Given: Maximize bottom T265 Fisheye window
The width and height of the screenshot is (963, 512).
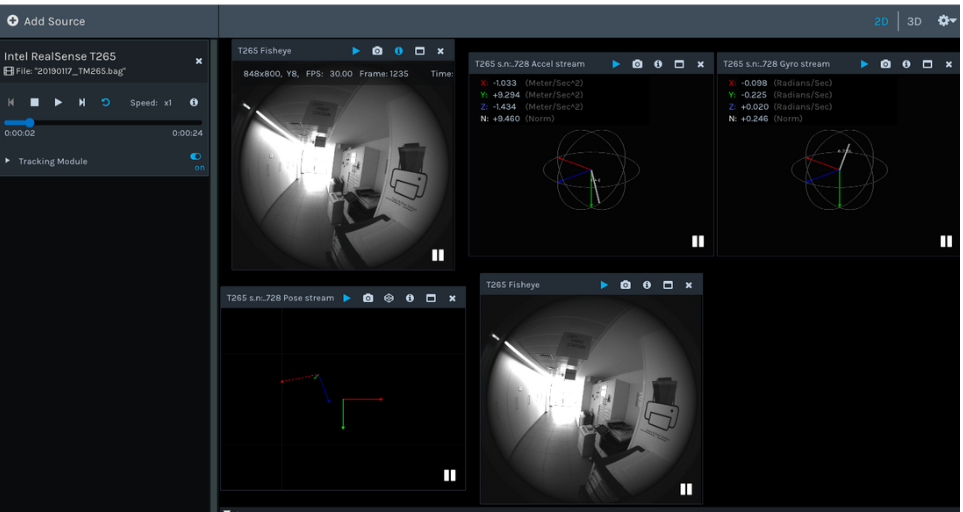Looking at the screenshot, I should 668,285.
